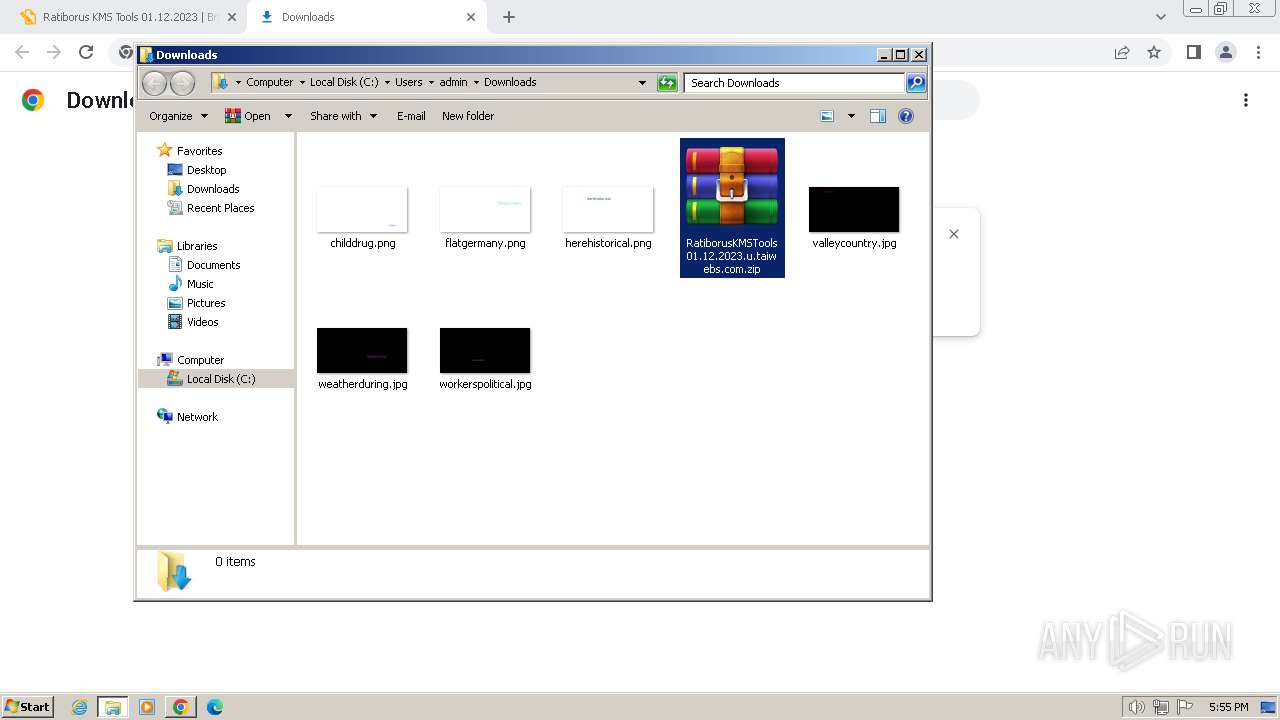Bookmark this page with the star icon

point(1154,52)
